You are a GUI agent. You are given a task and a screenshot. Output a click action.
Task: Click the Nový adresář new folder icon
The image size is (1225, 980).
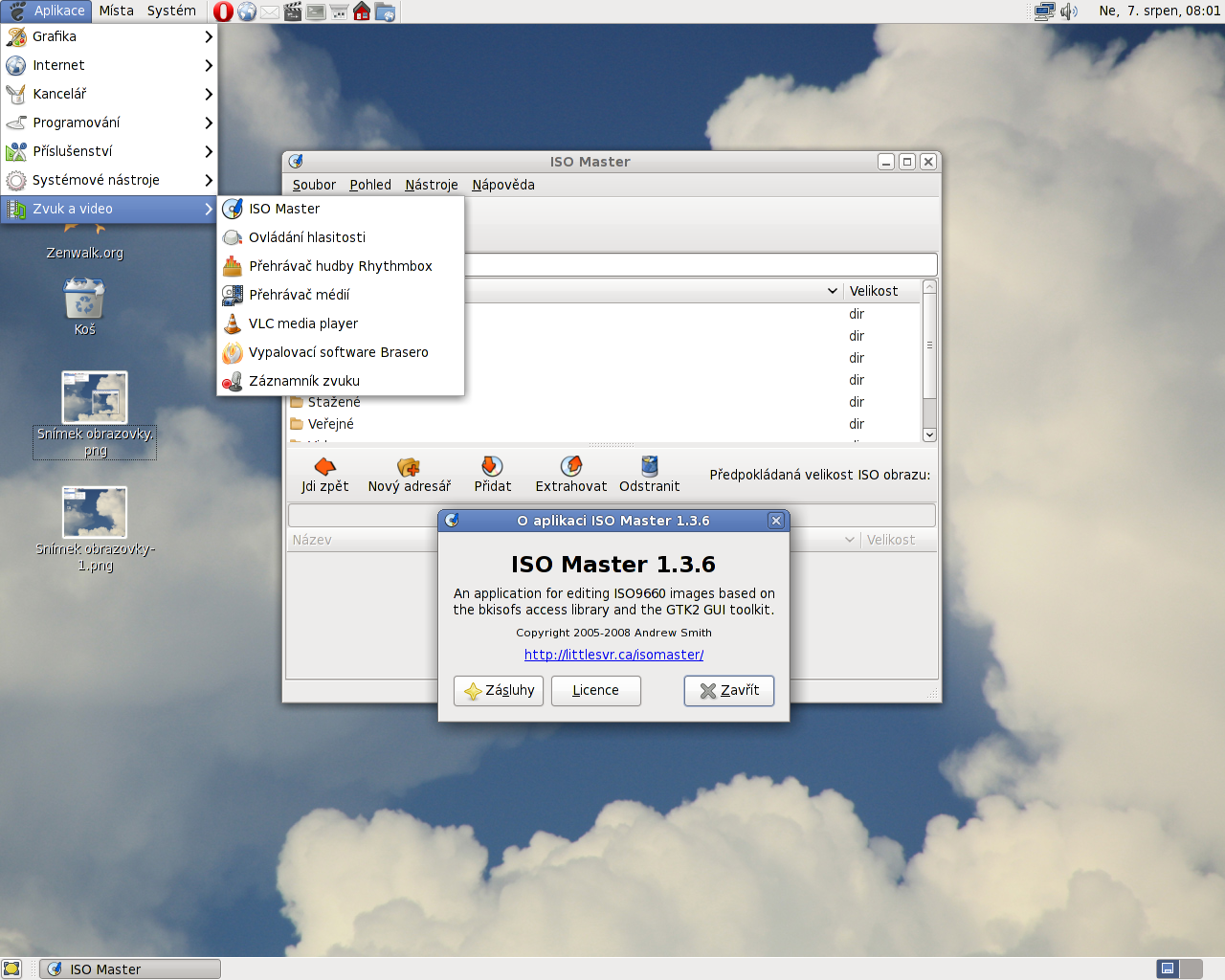coord(409,466)
